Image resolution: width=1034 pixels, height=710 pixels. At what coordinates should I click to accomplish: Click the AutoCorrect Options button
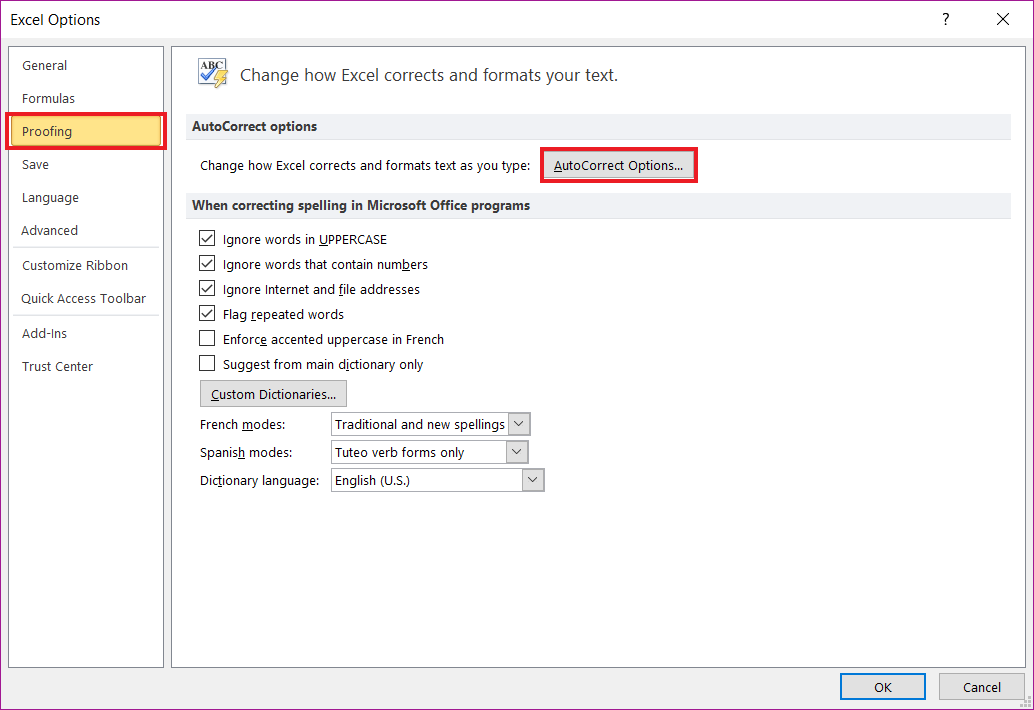(x=619, y=165)
